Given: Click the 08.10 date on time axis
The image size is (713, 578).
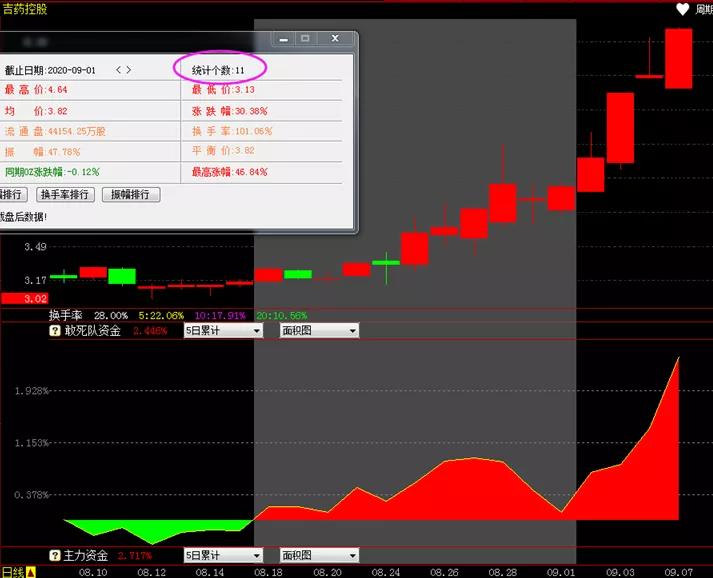Looking at the screenshot, I should [x=93, y=573].
